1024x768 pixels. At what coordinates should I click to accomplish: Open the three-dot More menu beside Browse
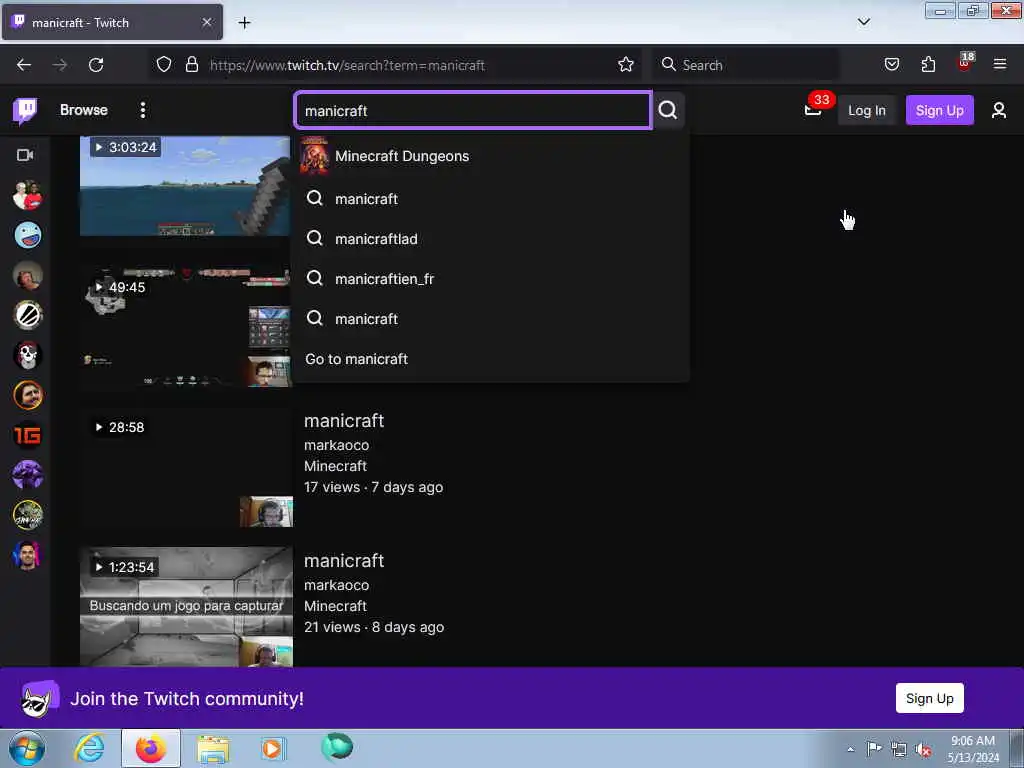coord(142,110)
